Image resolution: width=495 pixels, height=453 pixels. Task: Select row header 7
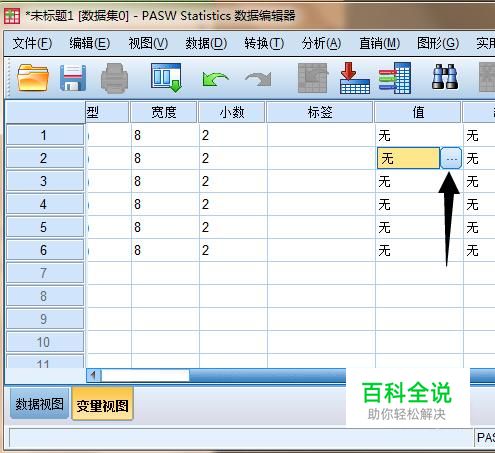[45, 273]
